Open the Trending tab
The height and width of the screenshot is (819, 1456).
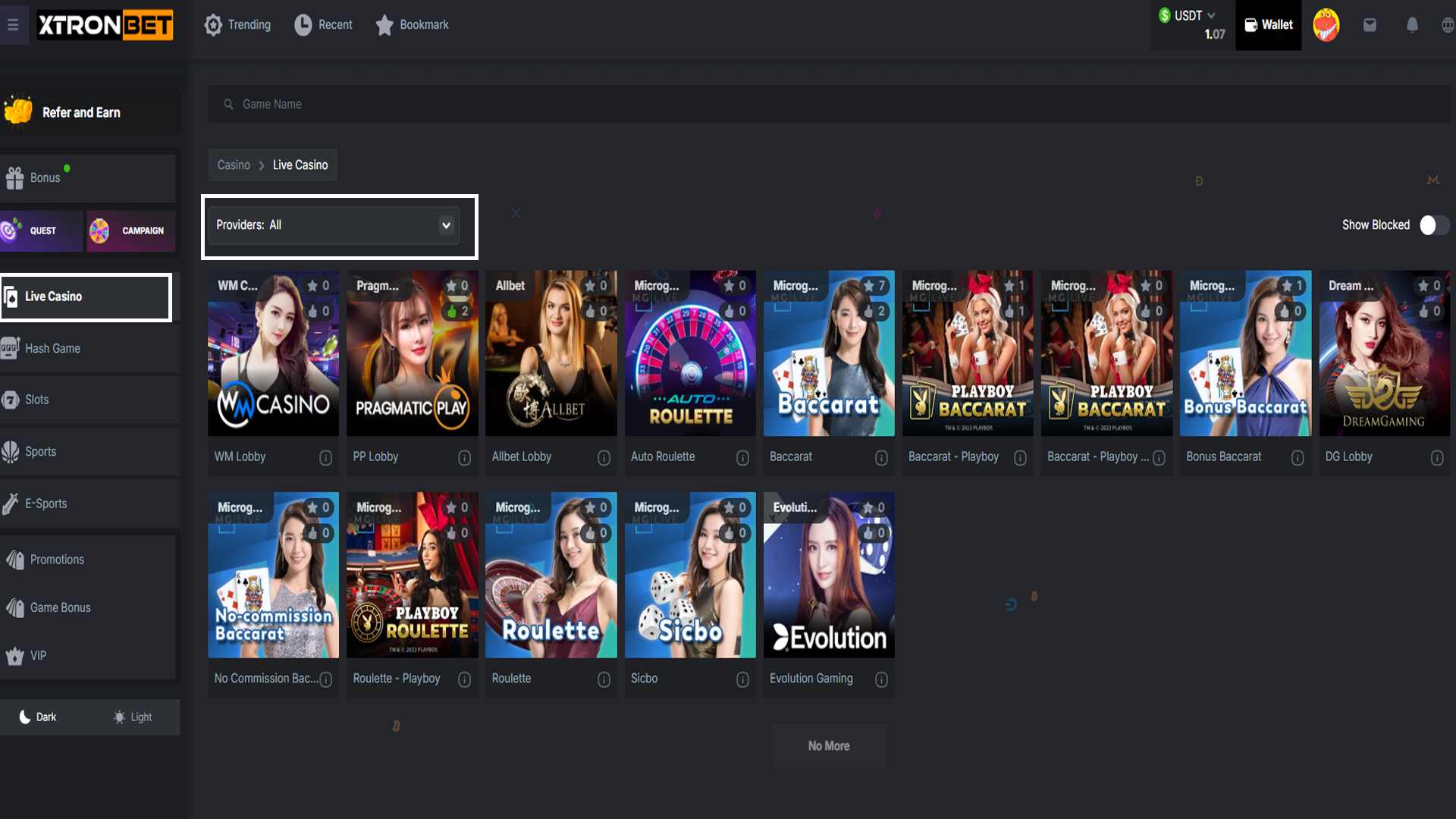click(237, 25)
